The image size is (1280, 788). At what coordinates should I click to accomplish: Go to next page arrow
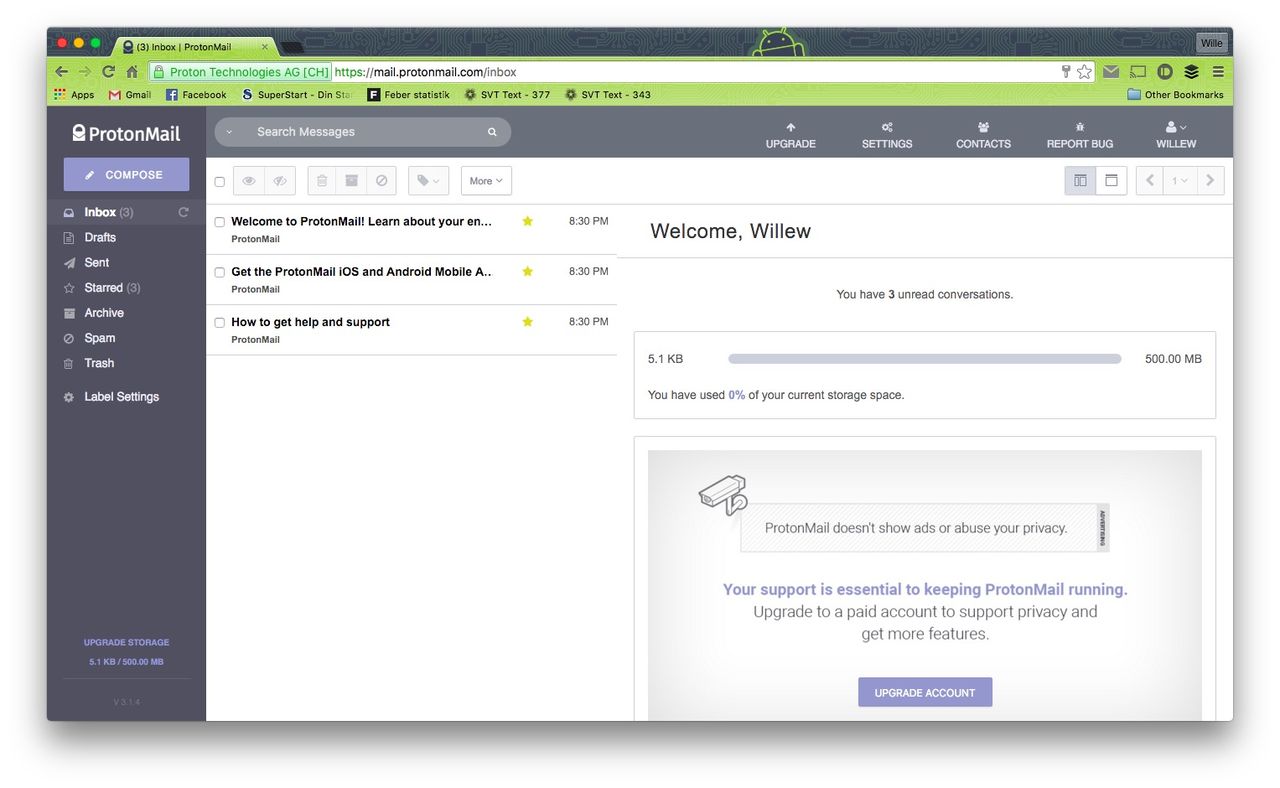coord(1210,181)
